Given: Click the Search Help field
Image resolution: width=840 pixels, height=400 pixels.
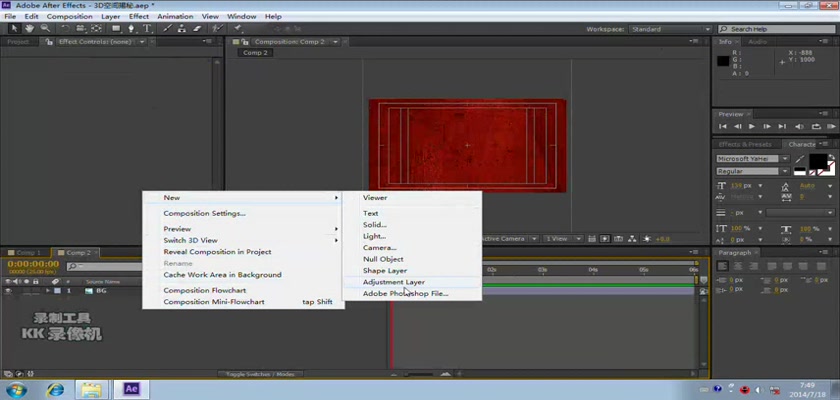Looking at the screenshot, I should 776,29.
